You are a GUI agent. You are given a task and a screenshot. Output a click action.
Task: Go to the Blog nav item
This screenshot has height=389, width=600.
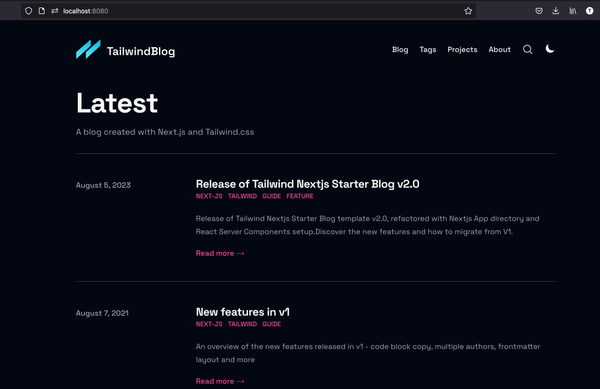coord(400,50)
